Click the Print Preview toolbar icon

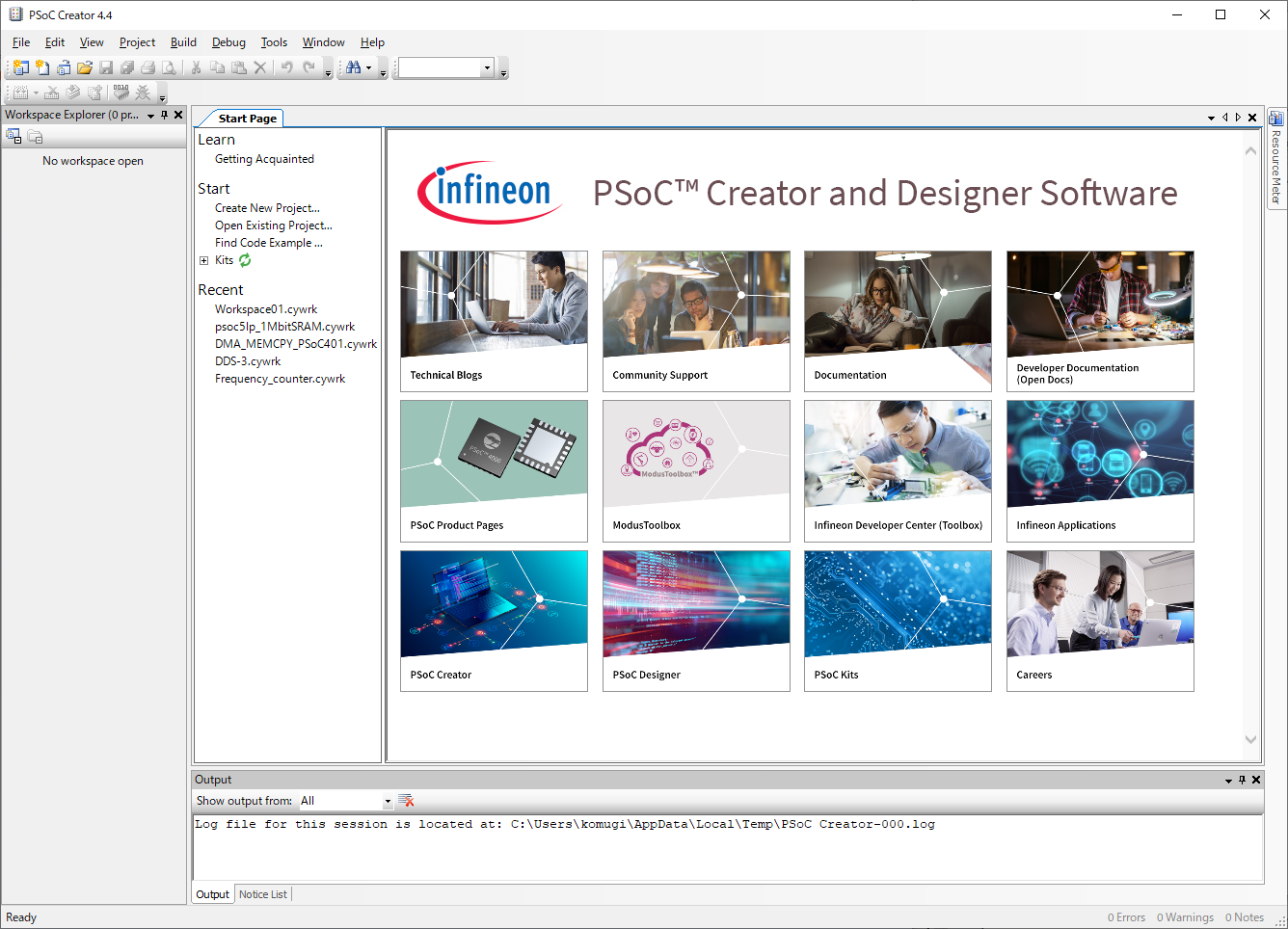[x=170, y=67]
